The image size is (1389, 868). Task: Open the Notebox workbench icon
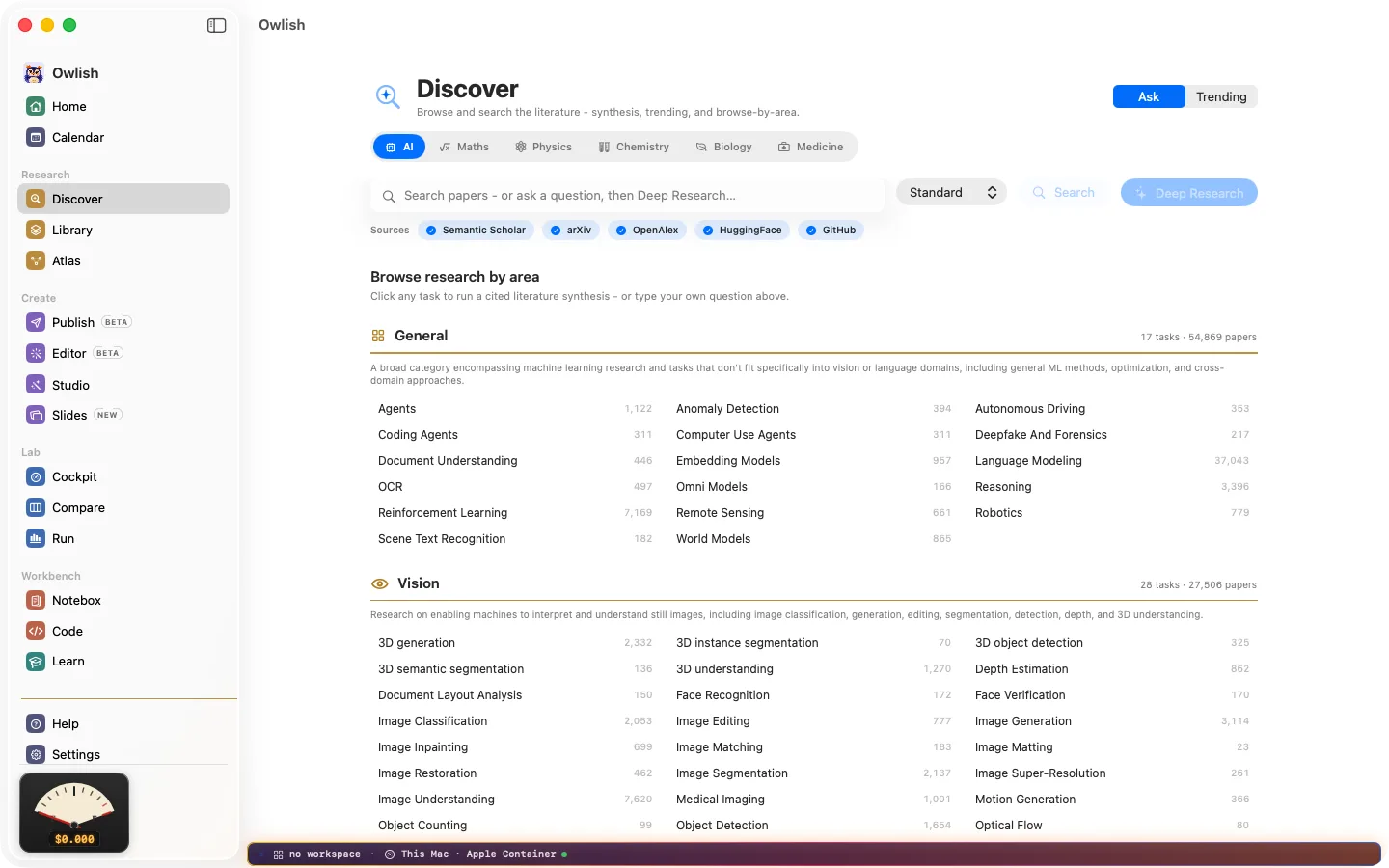pyautogui.click(x=36, y=600)
